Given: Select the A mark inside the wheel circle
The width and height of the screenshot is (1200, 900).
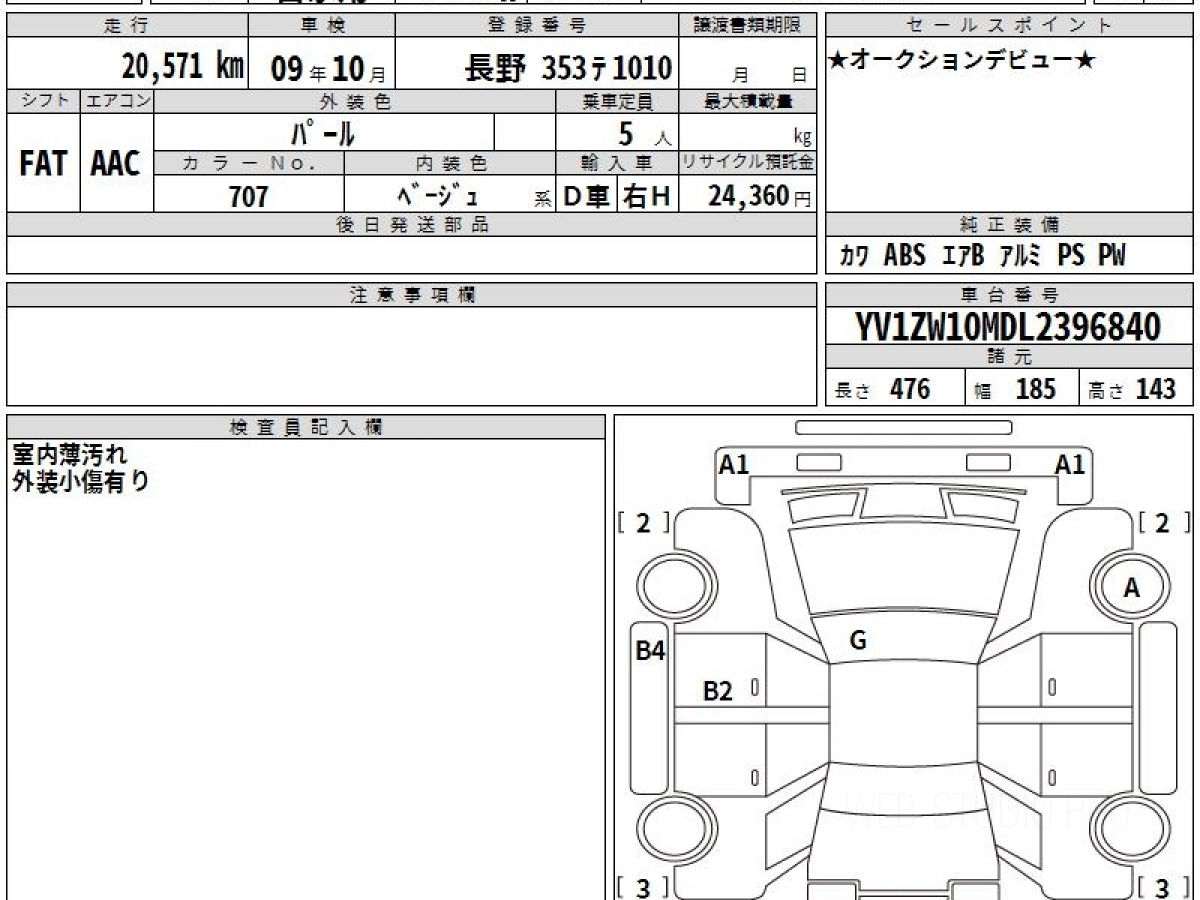Looking at the screenshot, I should click(x=1131, y=589).
